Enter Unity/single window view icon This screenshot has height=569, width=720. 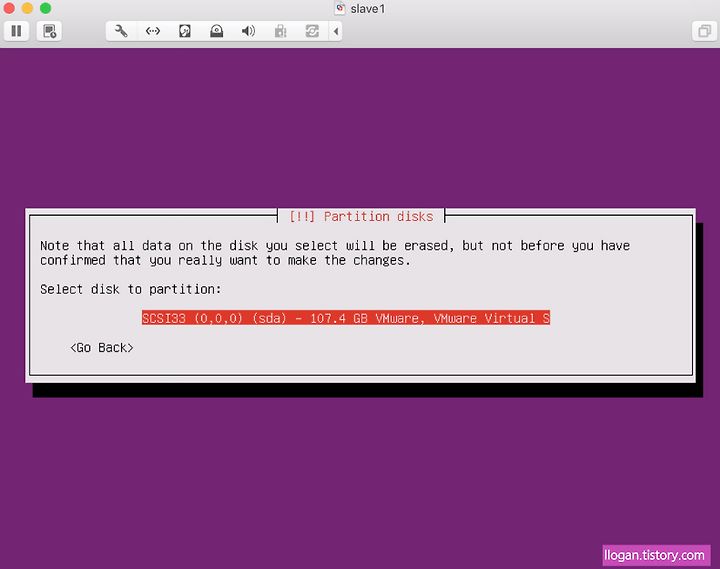(x=704, y=31)
